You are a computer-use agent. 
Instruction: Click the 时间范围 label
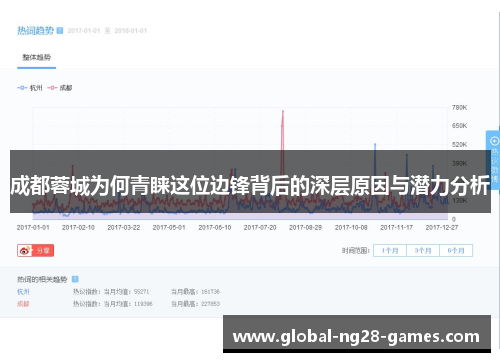pyautogui.click(x=356, y=251)
